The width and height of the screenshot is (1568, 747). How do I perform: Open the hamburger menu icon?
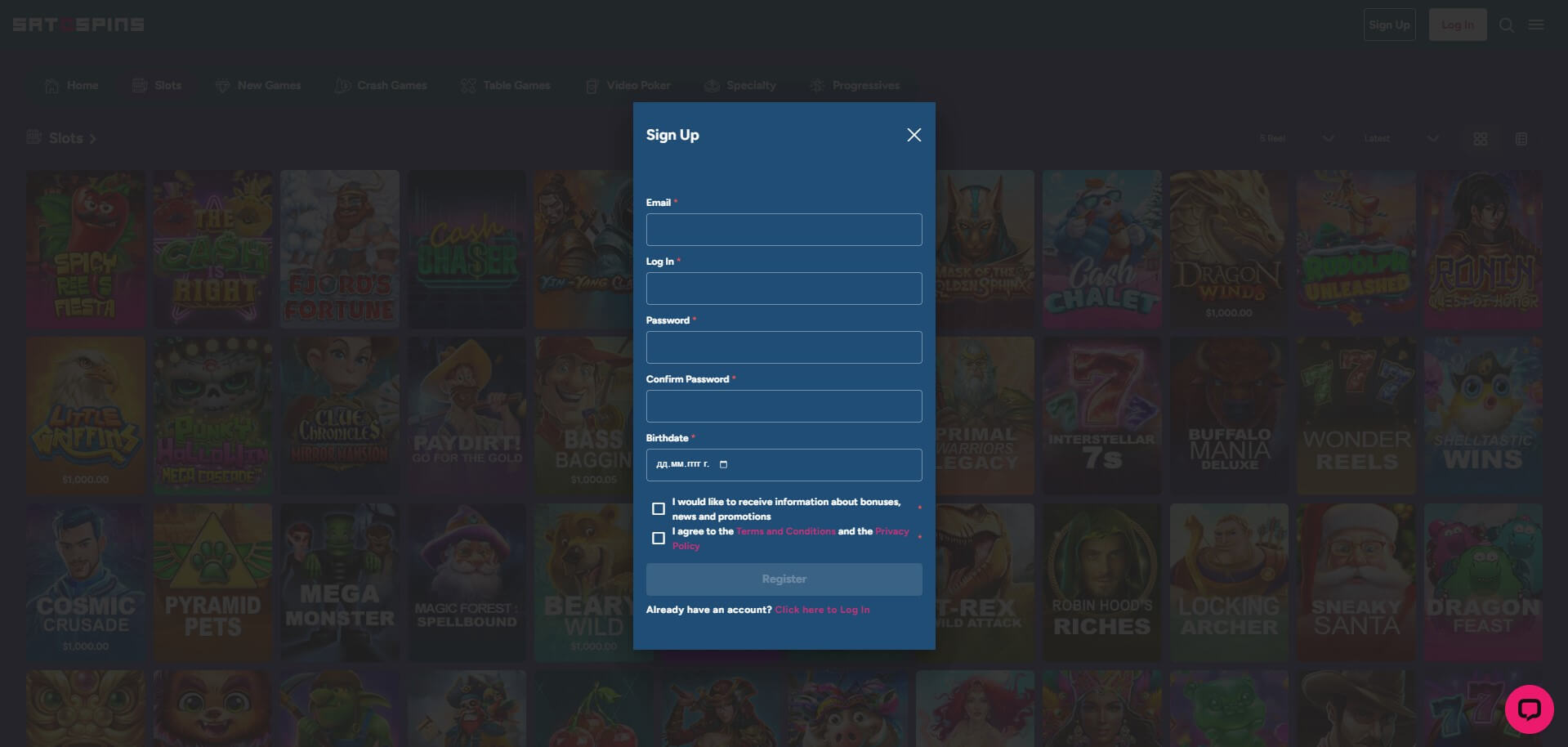coord(1536,25)
